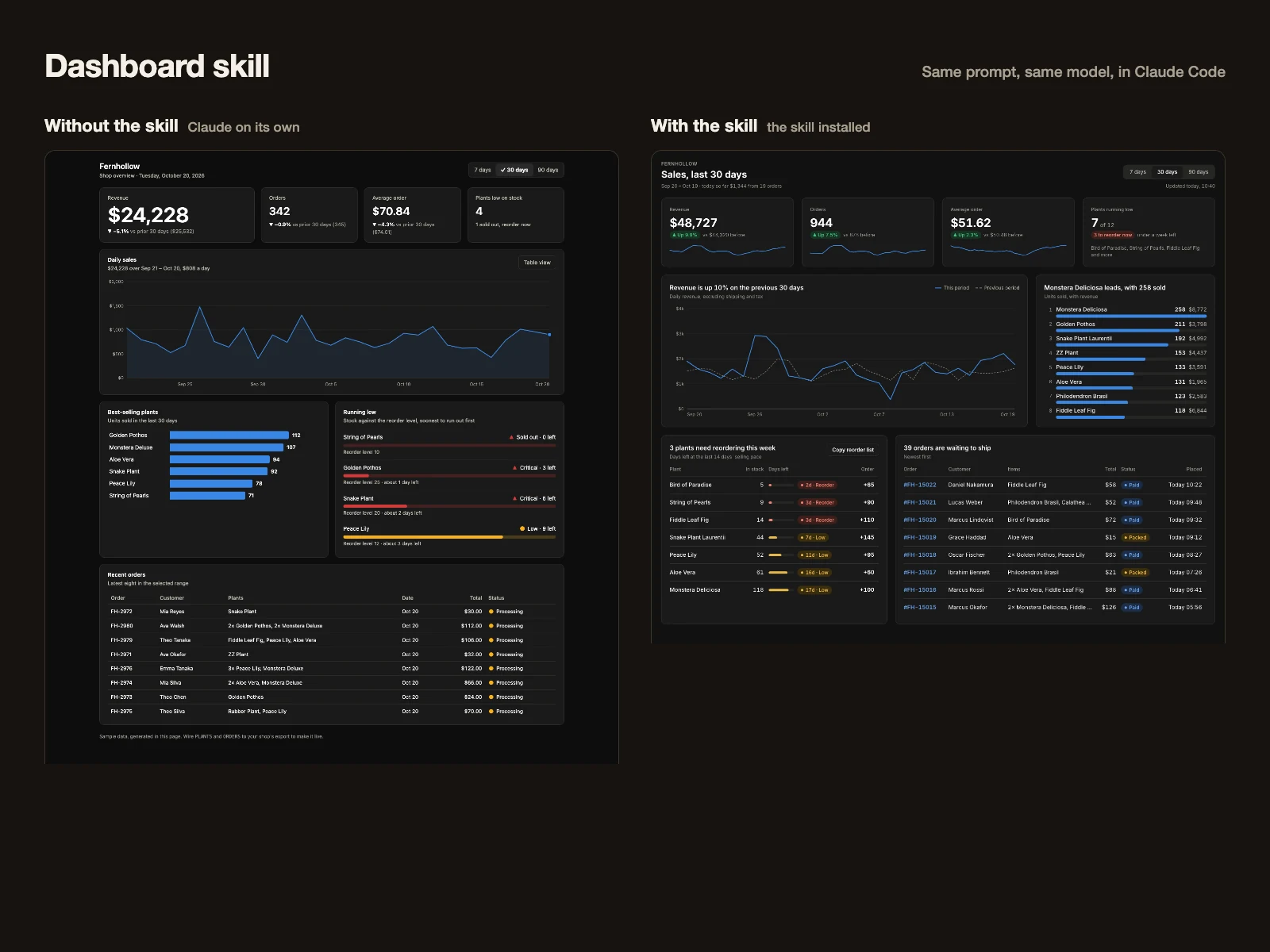Click the 17d · Low badge for Monstera Deliciosa
Image resolution: width=1270 pixels, height=952 pixels.
tap(814, 589)
